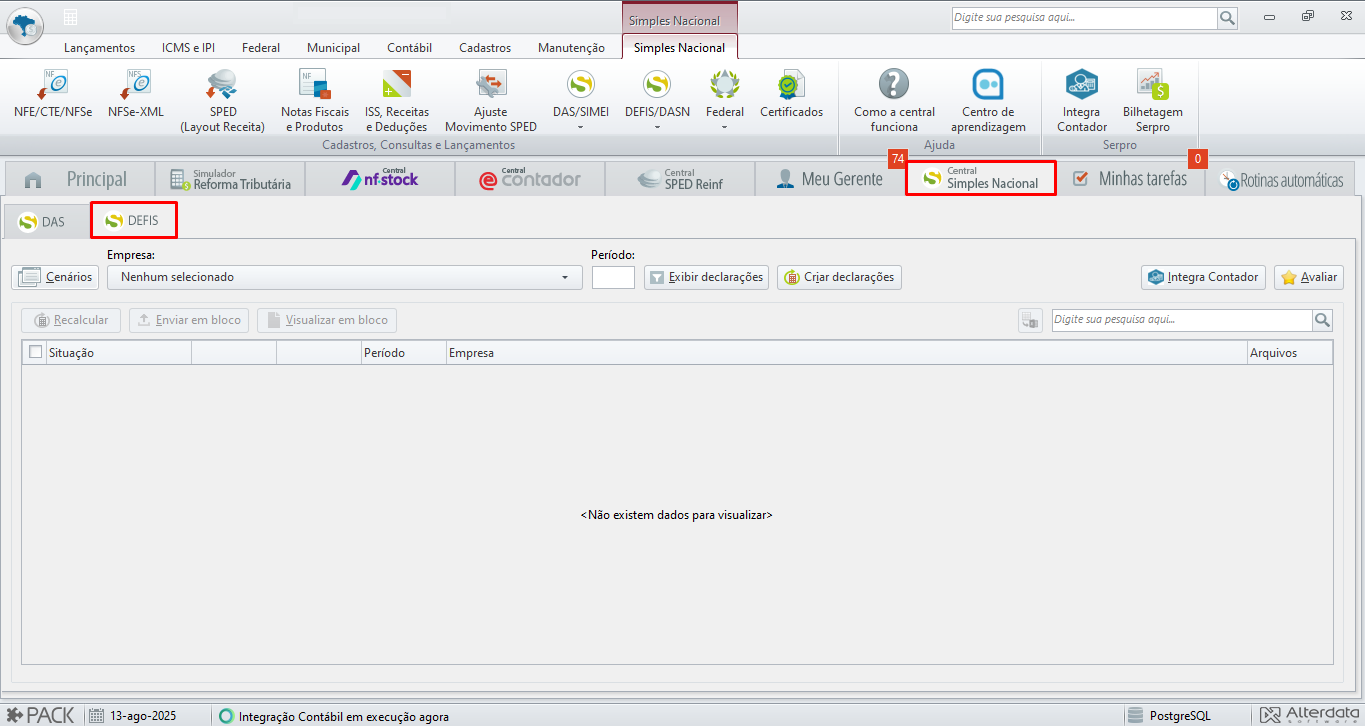Switch to the Principal tab

pyautogui.click(x=80, y=179)
